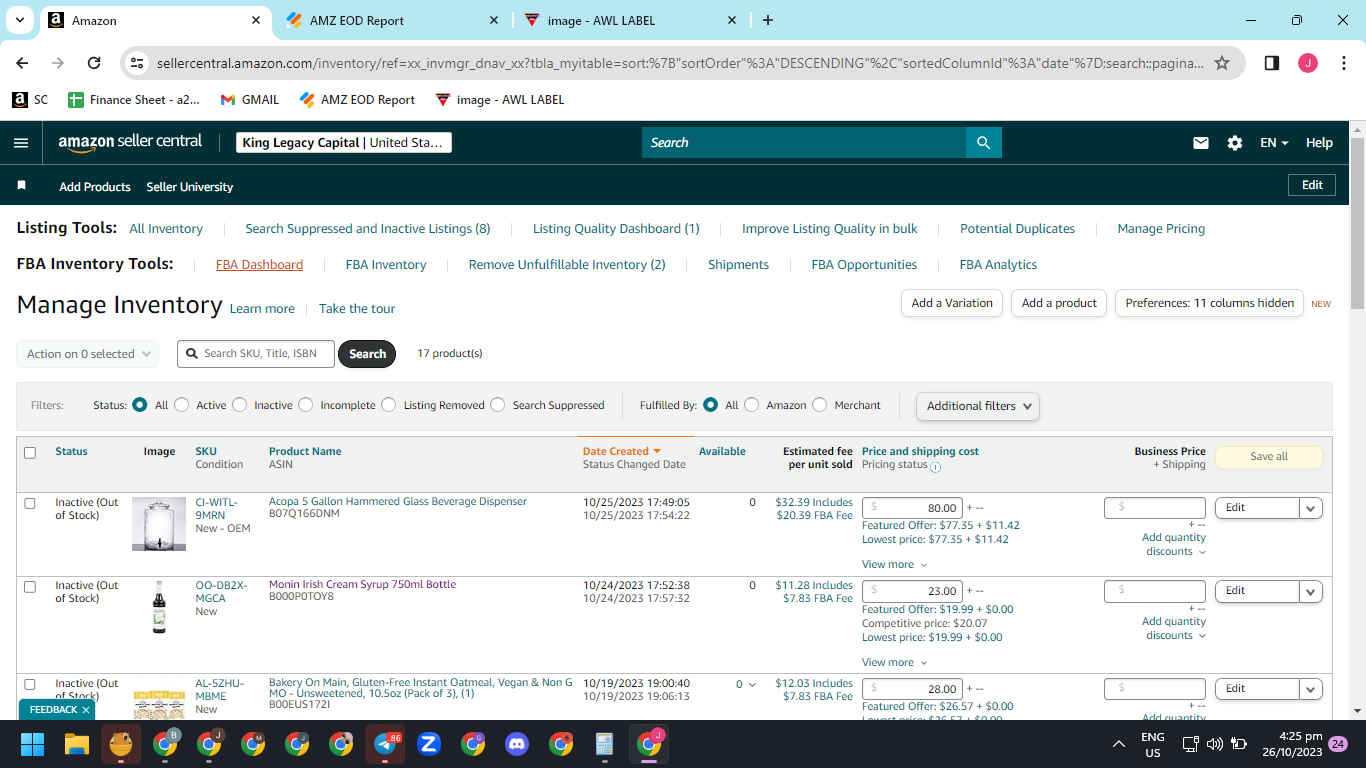Select the Monin Irish Cream Syrup row checkbox

(30, 587)
